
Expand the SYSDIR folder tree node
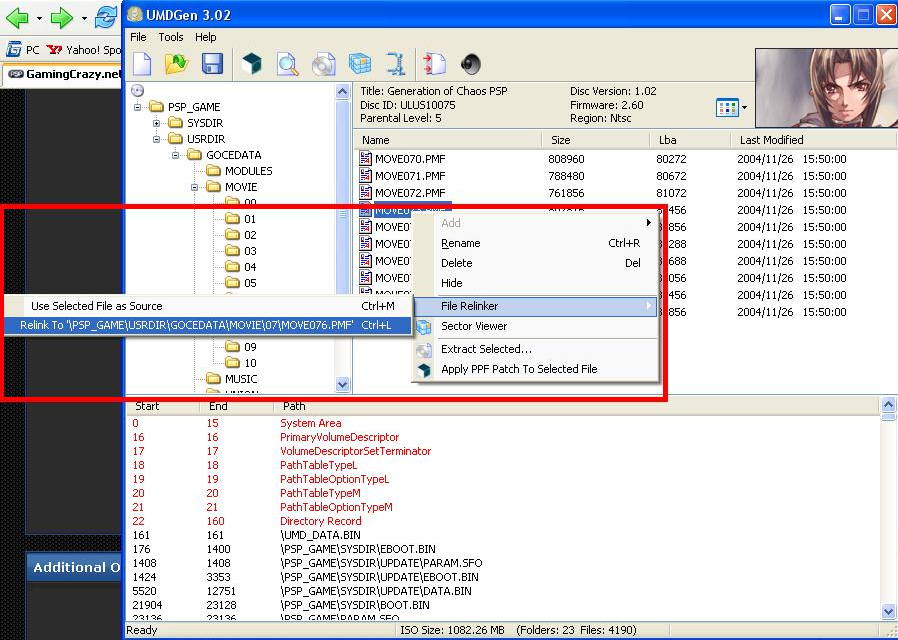pyautogui.click(x=157, y=123)
